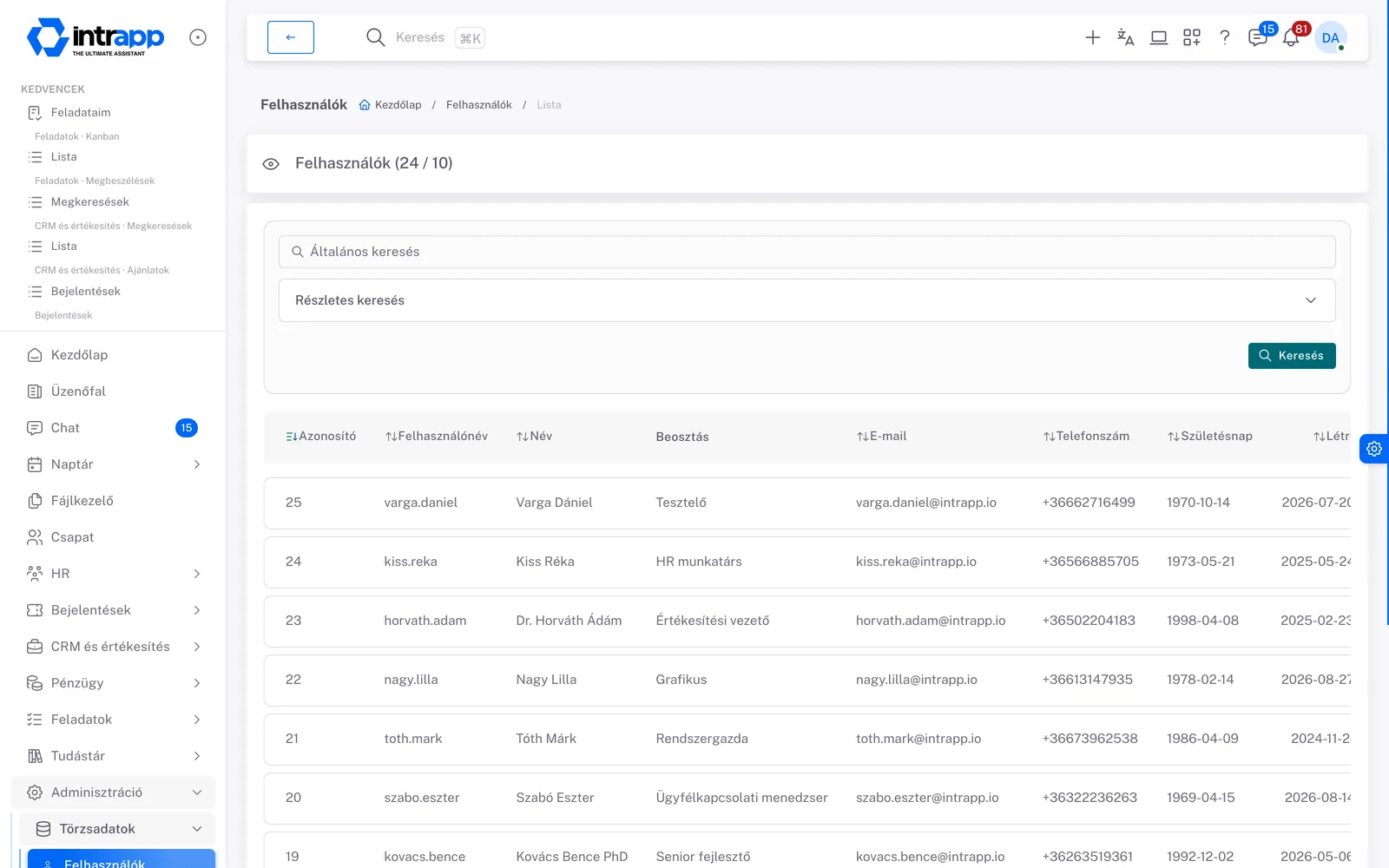1389x868 pixels.
Task: Select the active Felhasználók menu item
Action: (122, 859)
